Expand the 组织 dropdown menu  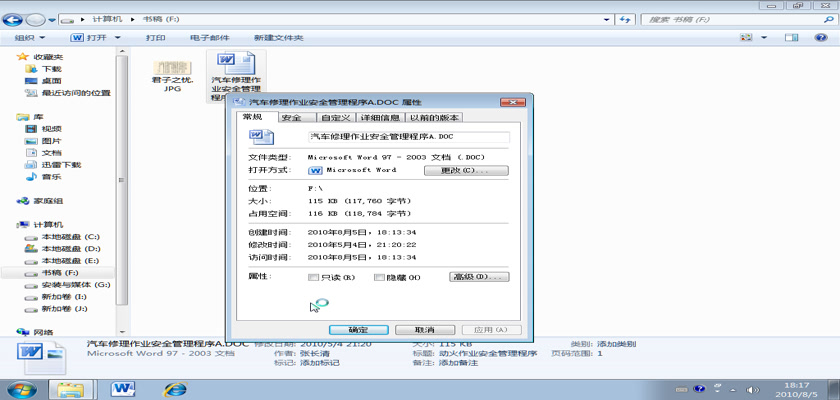(29, 38)
